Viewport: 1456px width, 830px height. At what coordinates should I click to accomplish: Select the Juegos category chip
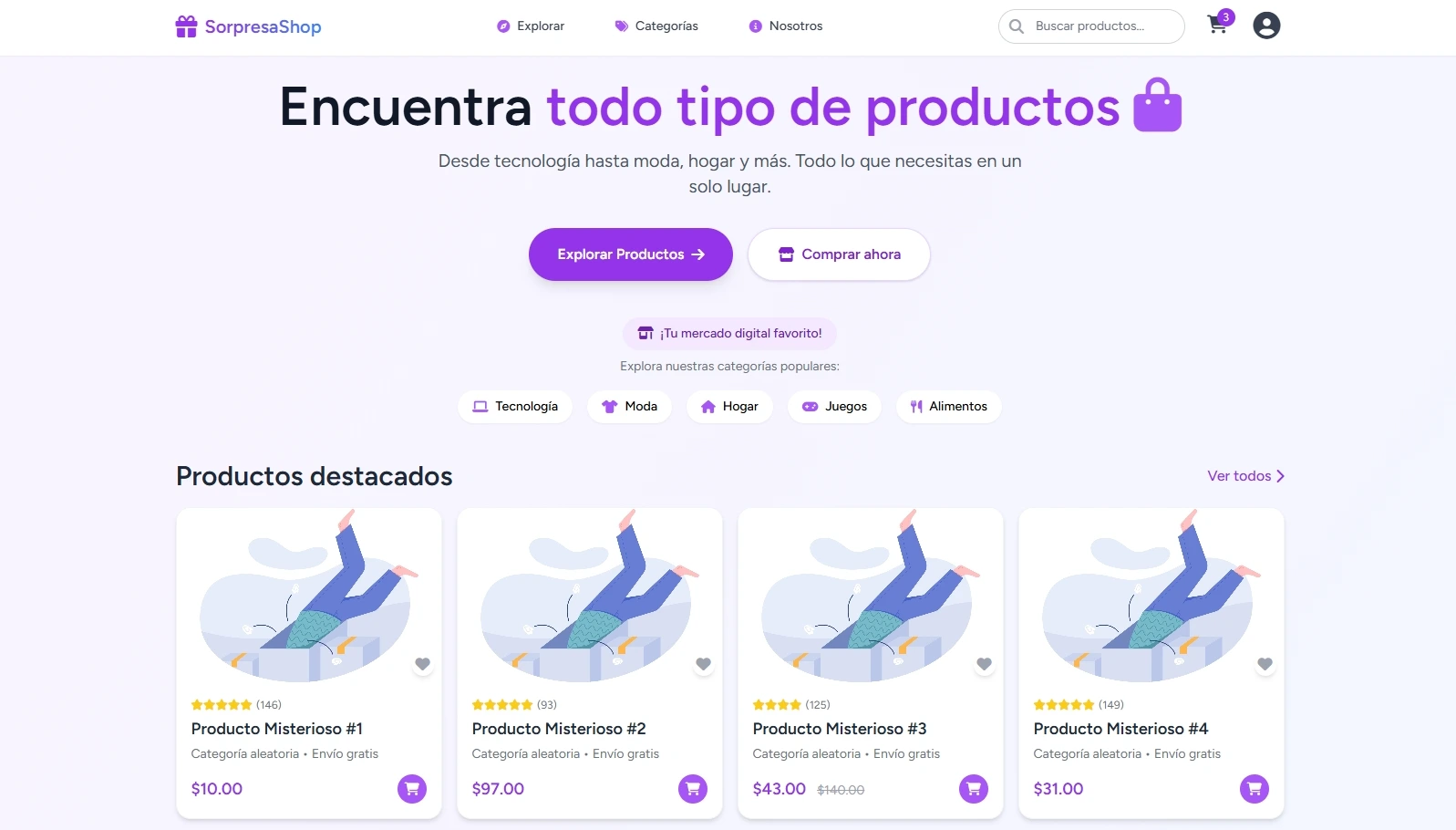834,407
